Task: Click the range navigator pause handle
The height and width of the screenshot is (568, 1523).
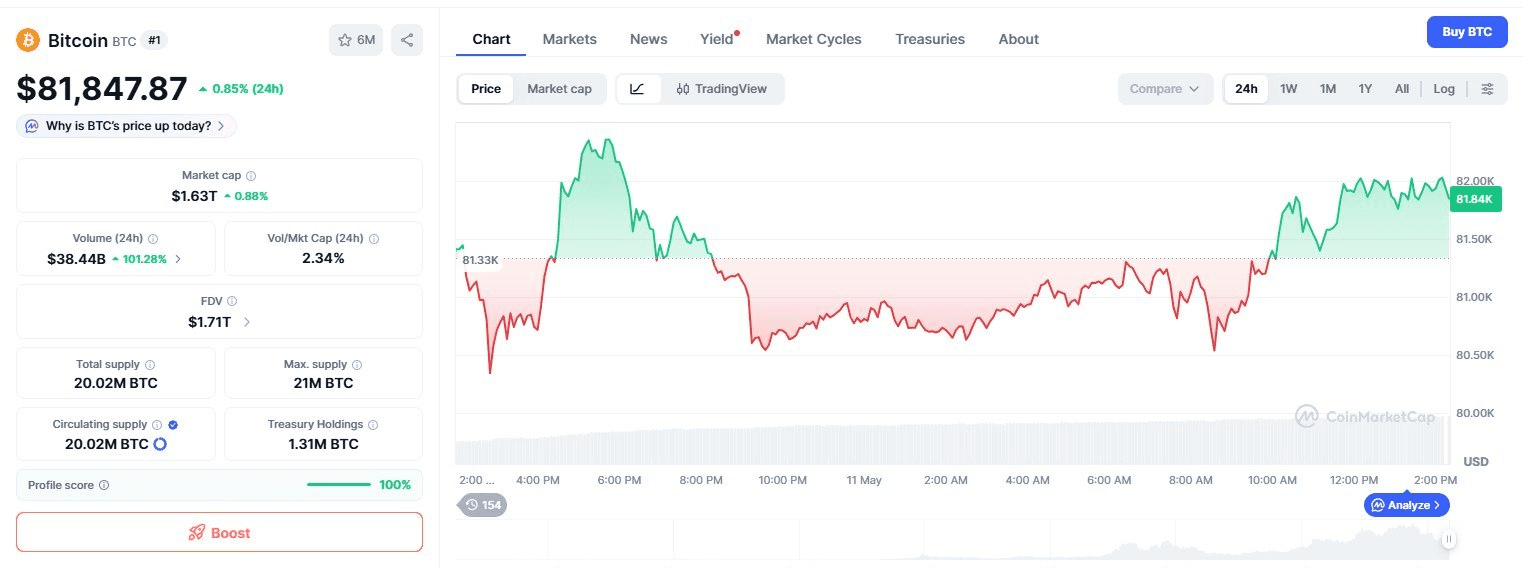Action: click(x=1448, y=539)
